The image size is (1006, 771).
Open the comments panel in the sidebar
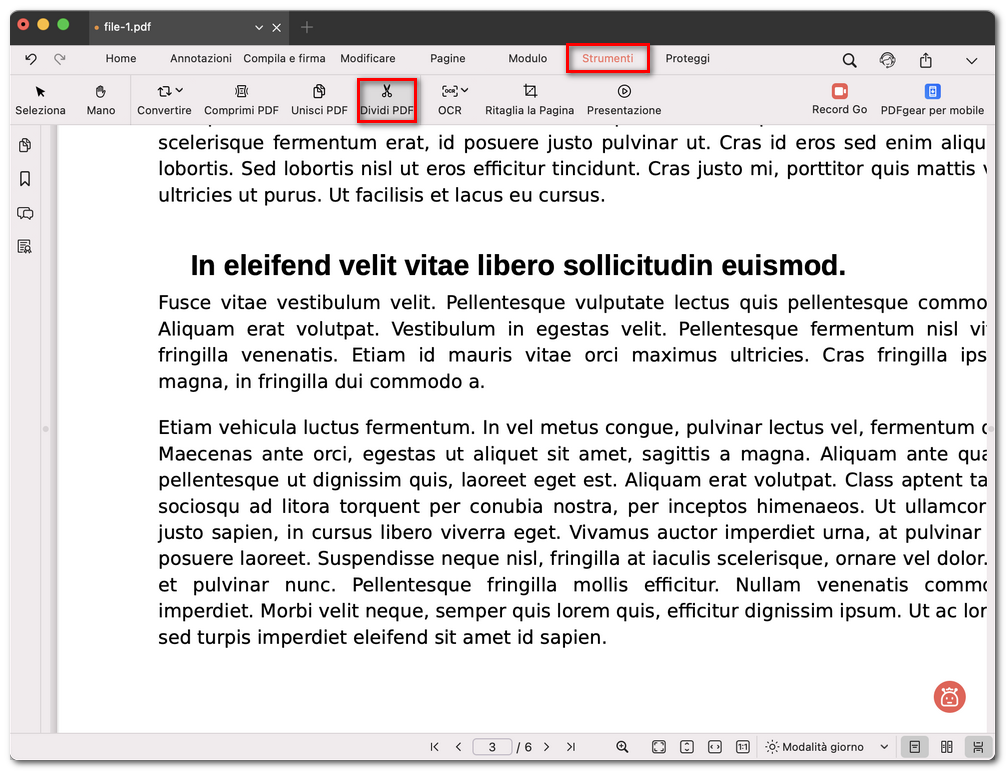(x=25, y=213)
